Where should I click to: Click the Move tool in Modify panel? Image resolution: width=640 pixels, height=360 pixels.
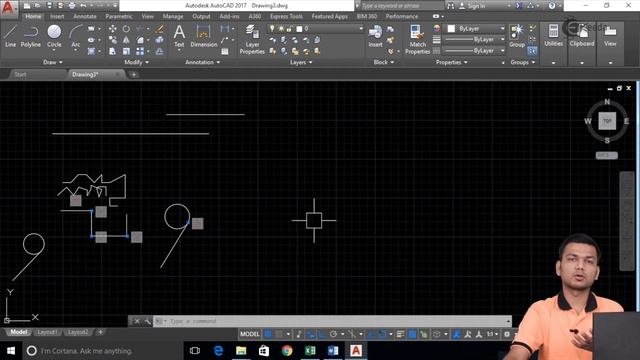tap(113, 29)
